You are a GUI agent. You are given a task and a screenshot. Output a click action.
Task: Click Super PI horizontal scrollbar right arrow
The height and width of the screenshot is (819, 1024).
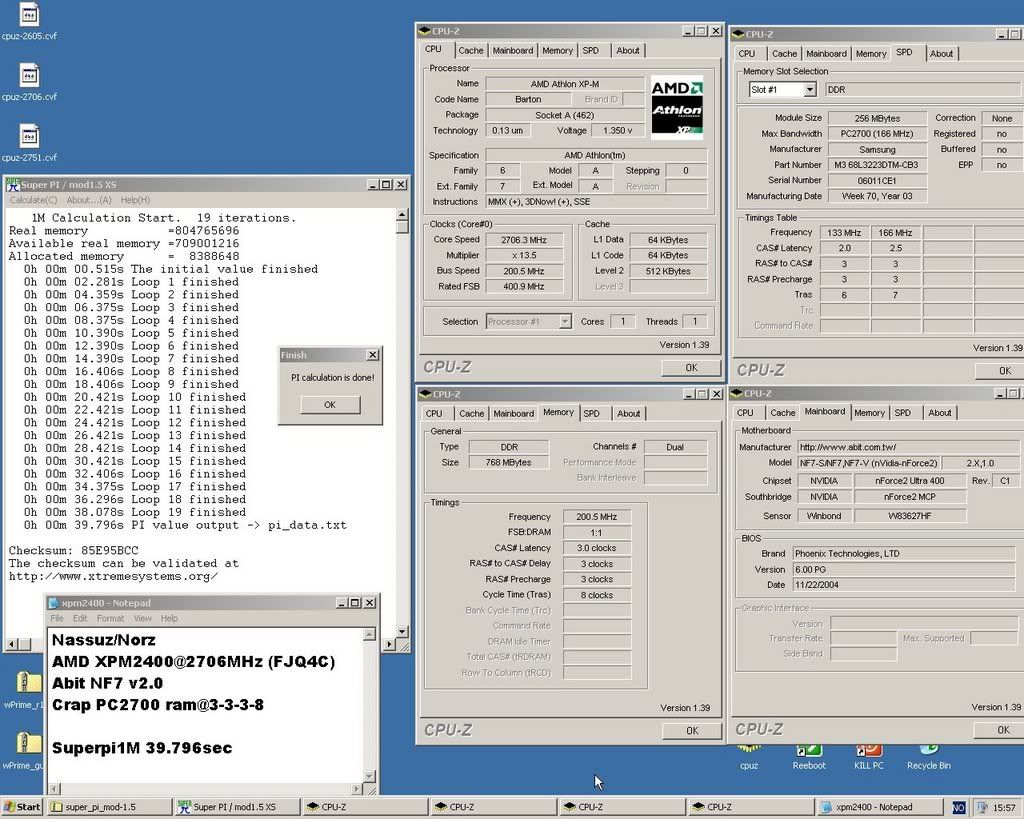point(389,644)
